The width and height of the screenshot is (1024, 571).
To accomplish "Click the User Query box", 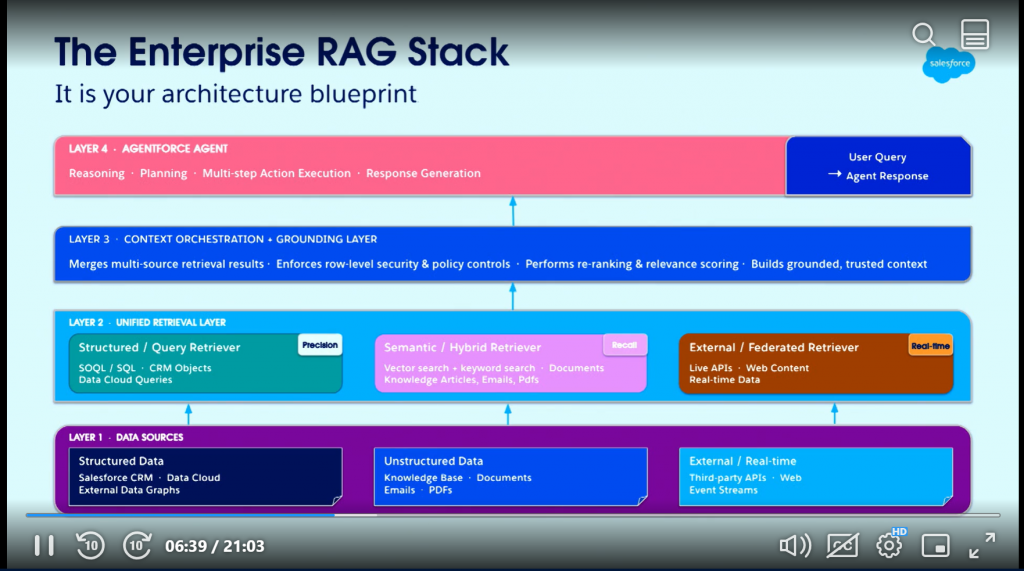I will 878,166.
